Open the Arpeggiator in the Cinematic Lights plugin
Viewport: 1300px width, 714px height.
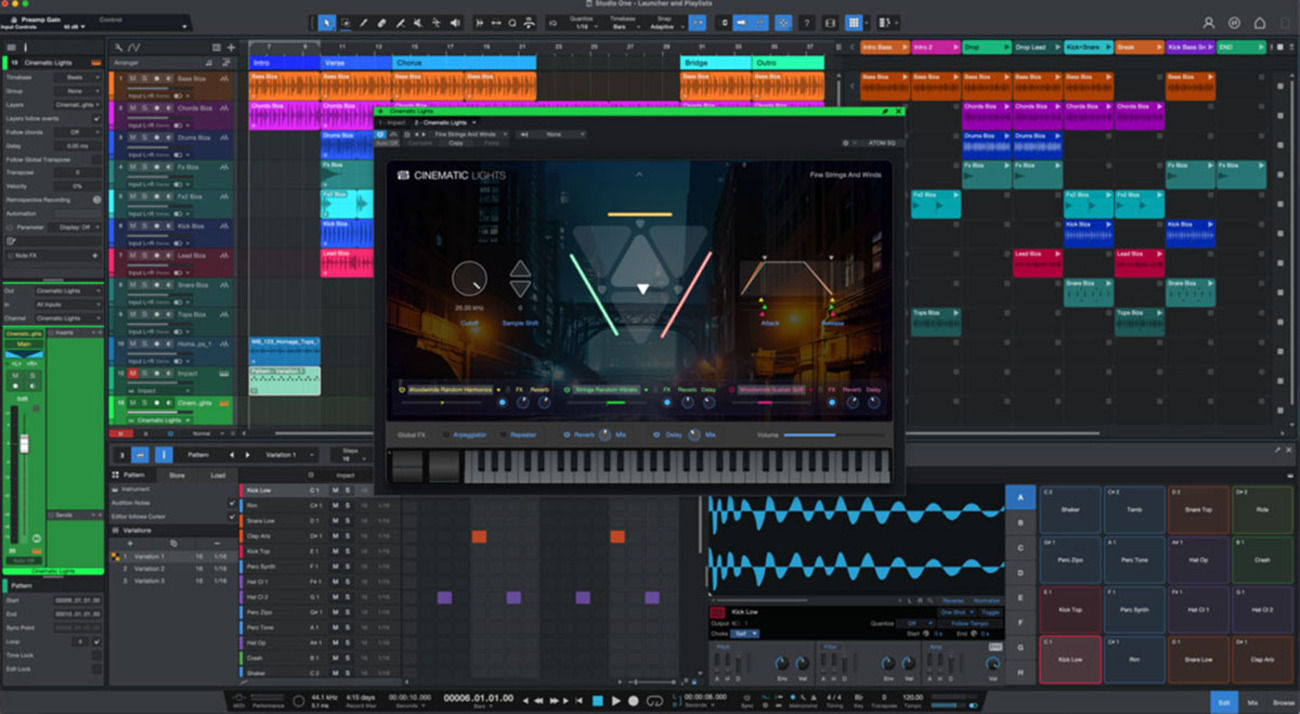click(468, 434)
